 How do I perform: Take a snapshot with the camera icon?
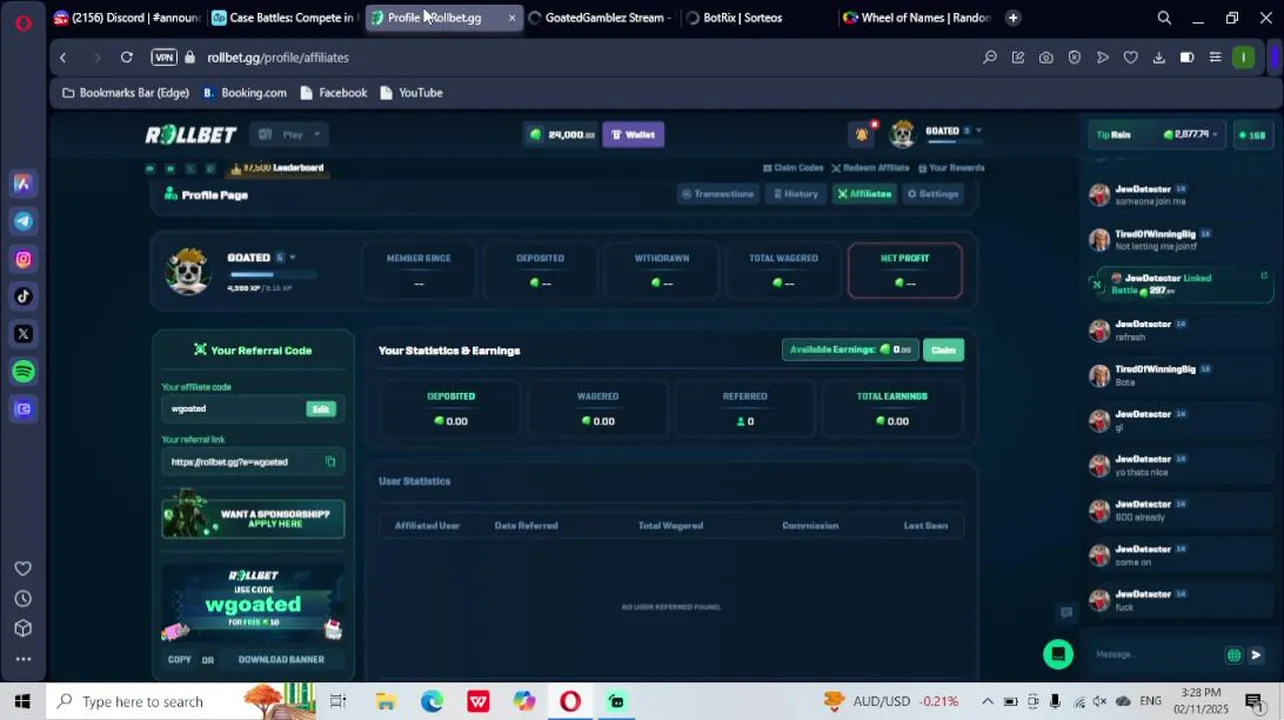click(1046, 57)
